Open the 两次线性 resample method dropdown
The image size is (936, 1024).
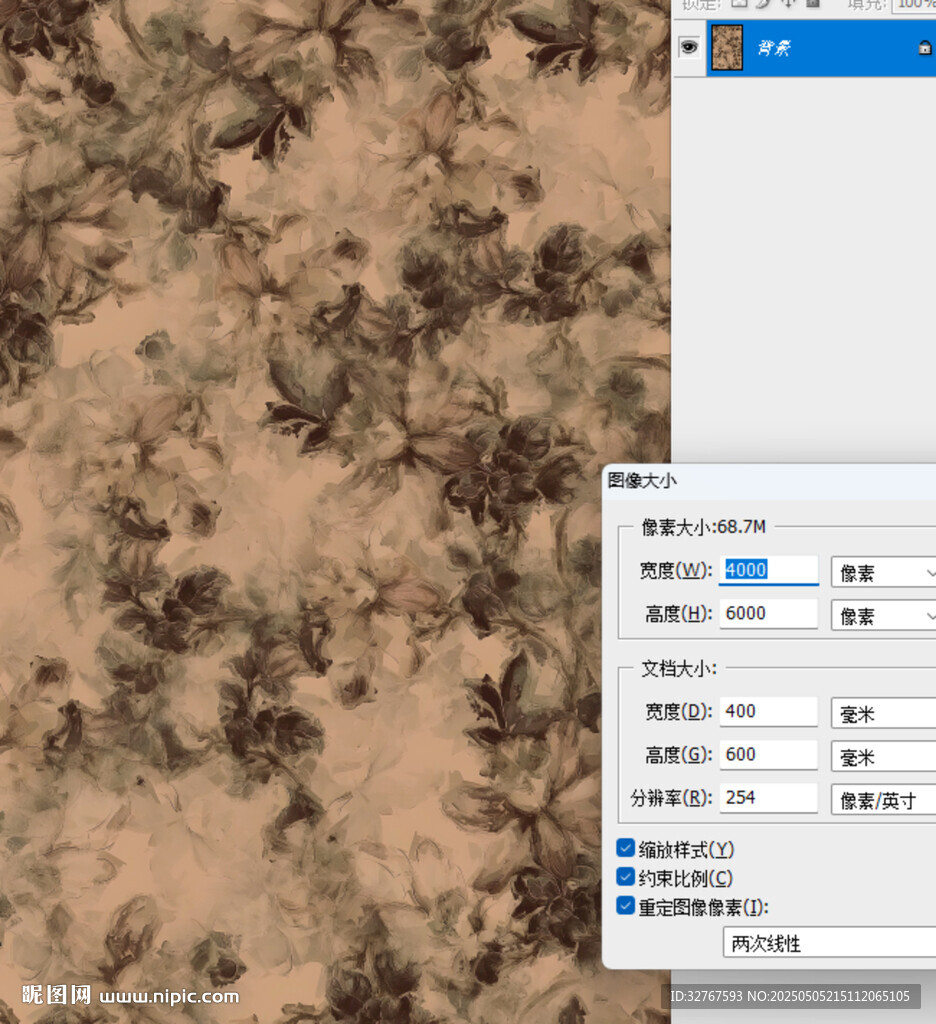click(x=829, y=942)
